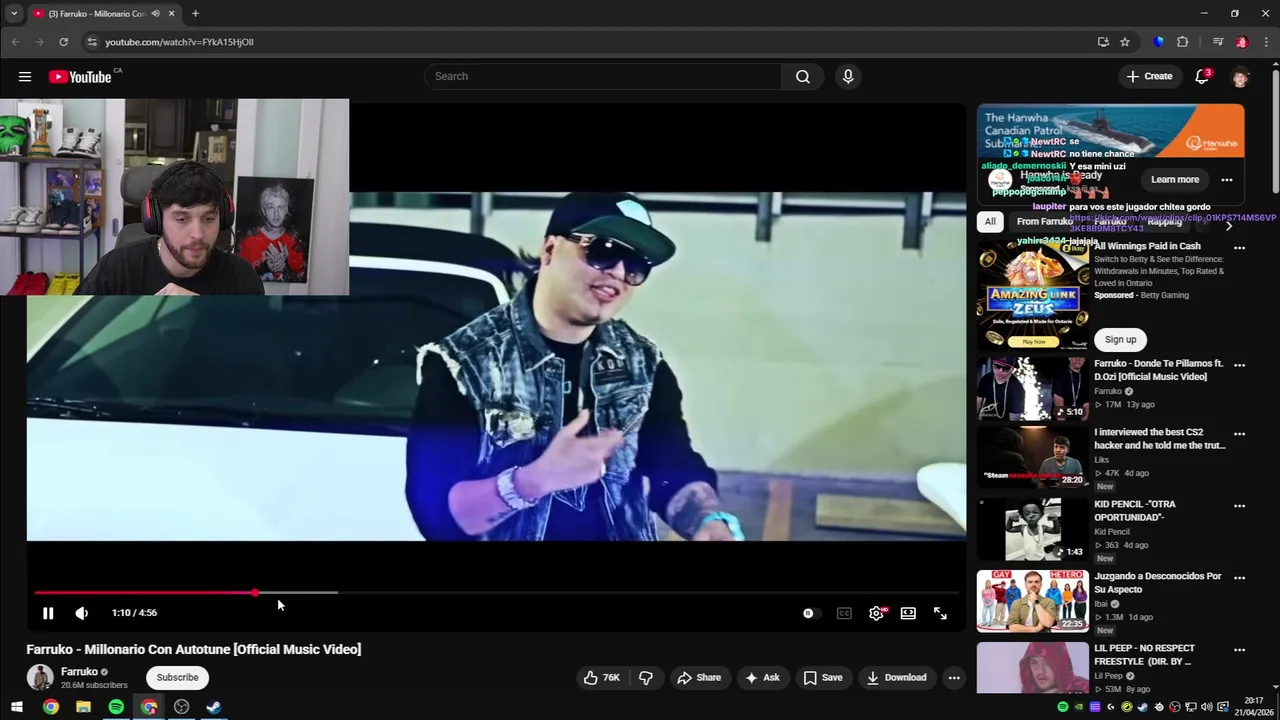Mute the tab via speaker icon

(155, 14)
